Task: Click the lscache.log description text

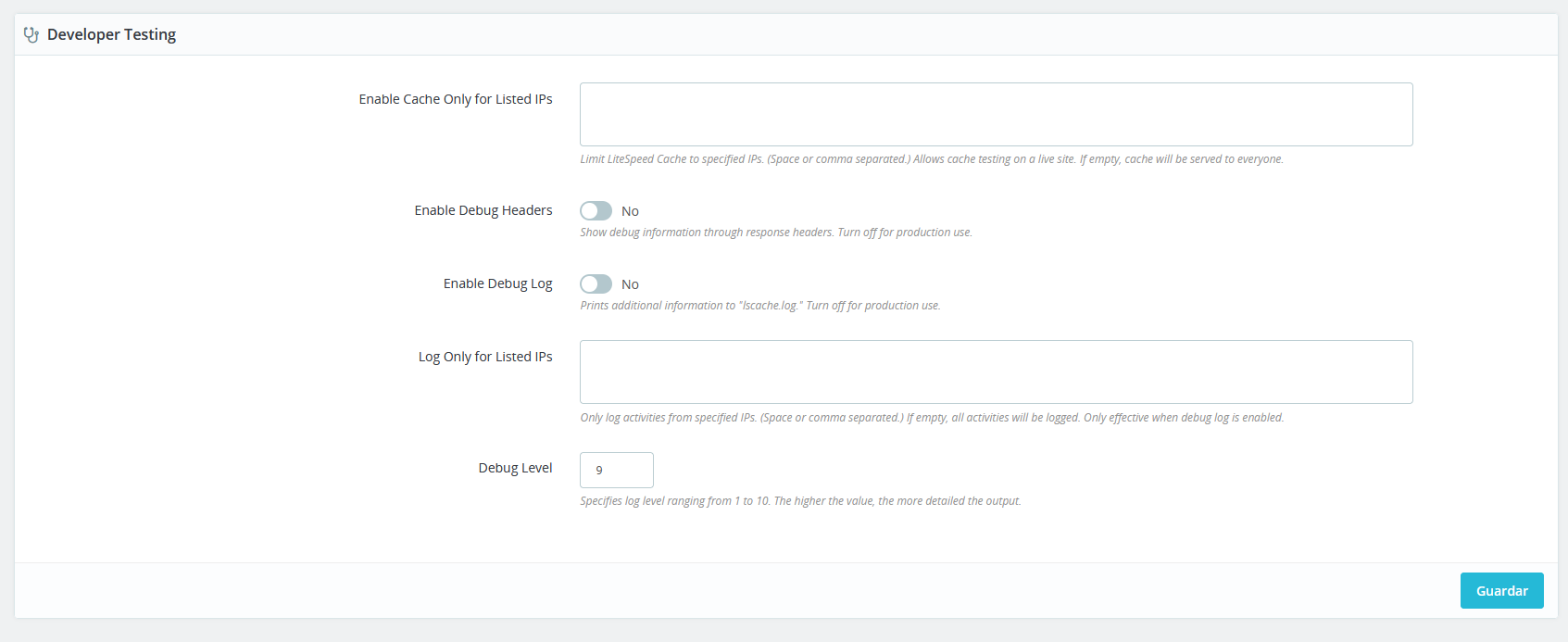Action: (x=759, y=306)
